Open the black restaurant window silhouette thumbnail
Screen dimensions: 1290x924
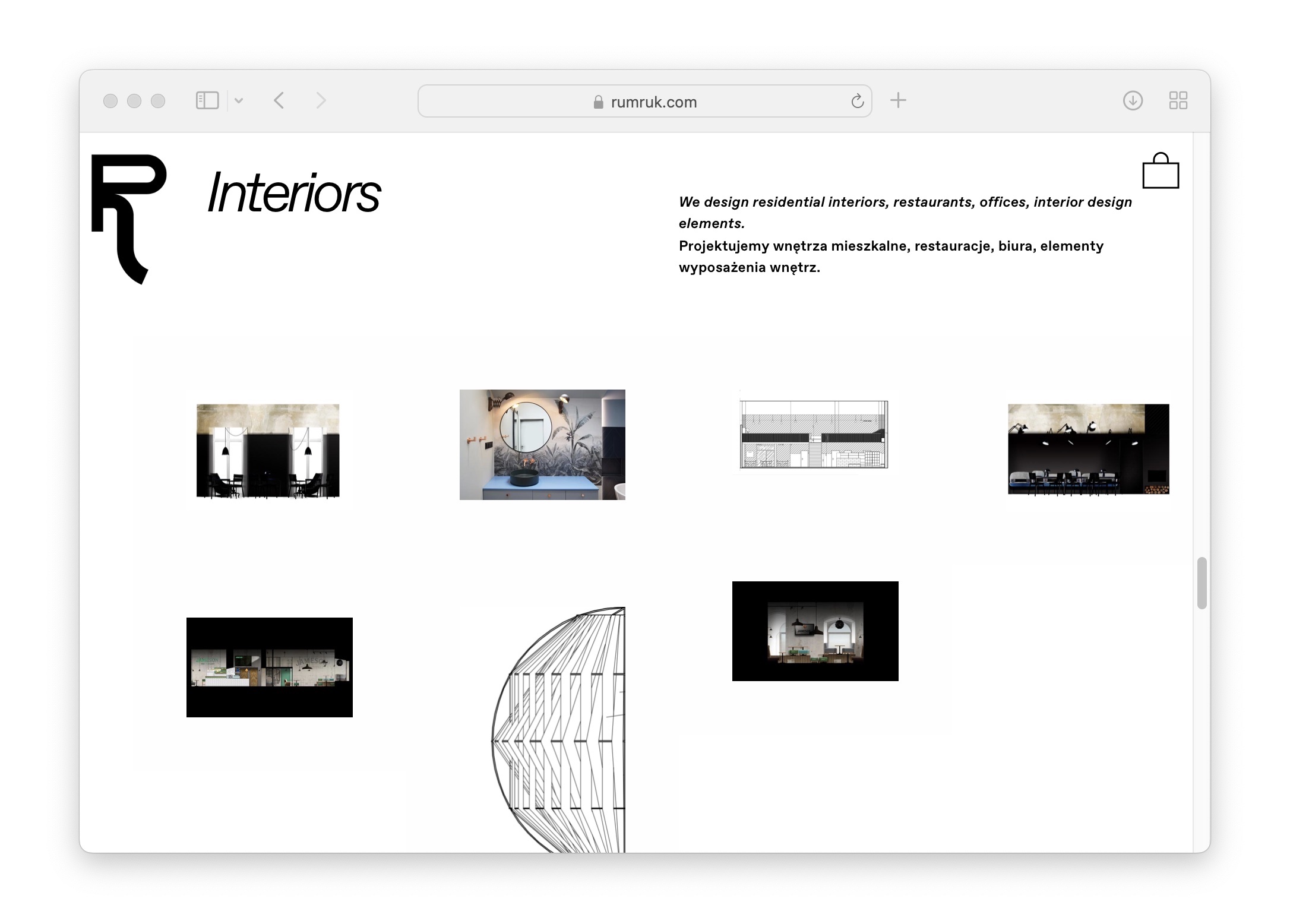[268, 451]
